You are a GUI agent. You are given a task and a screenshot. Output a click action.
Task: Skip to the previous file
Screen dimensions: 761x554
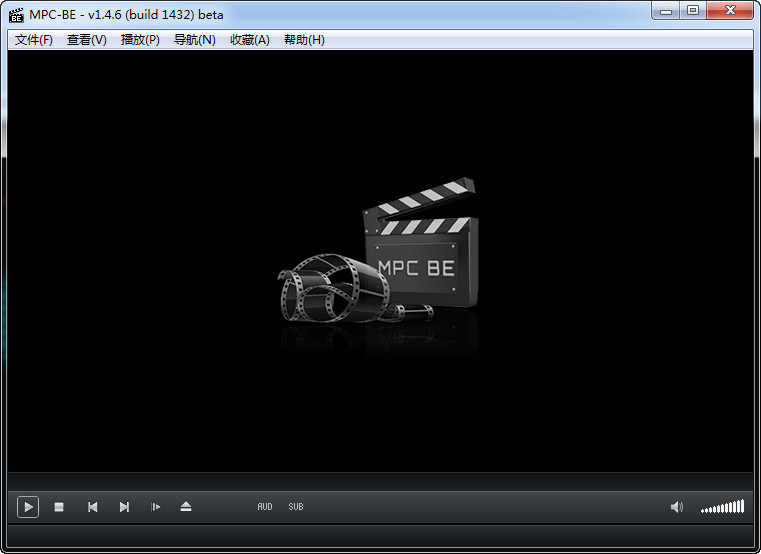coord(92,507)
